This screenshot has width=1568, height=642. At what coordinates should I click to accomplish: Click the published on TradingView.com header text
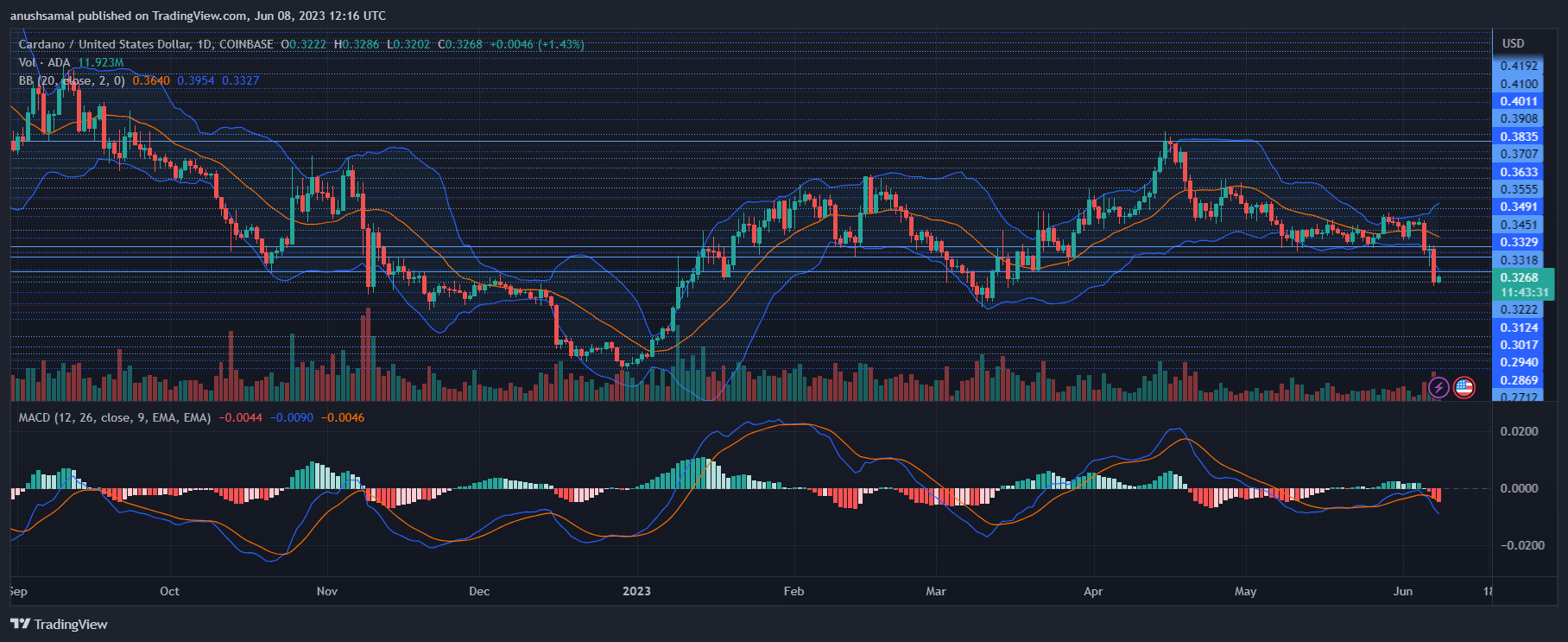pyautogui.click(x=198, y=16)
